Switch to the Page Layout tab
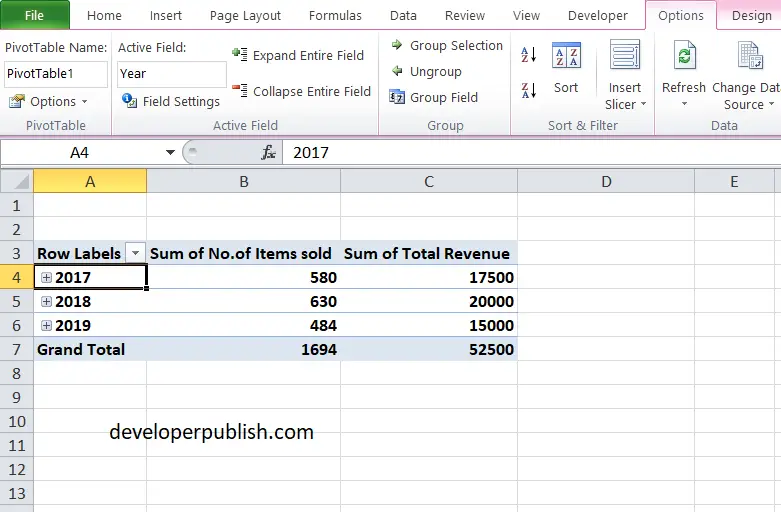The width and height of the screenshot is (781, 512). tap(245, 15)
